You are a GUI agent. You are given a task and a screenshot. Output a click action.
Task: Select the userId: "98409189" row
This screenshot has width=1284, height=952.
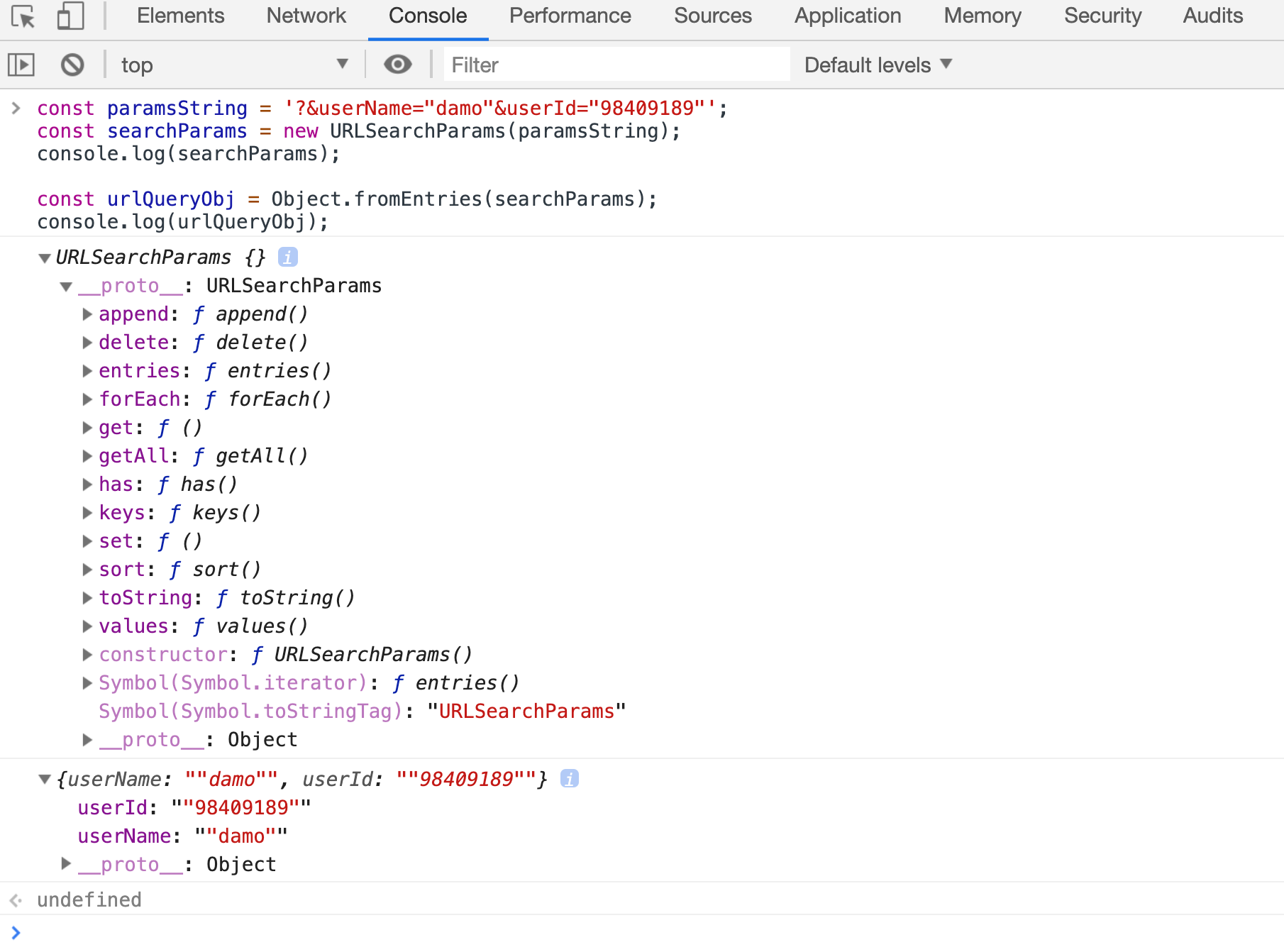click(194, 807)
